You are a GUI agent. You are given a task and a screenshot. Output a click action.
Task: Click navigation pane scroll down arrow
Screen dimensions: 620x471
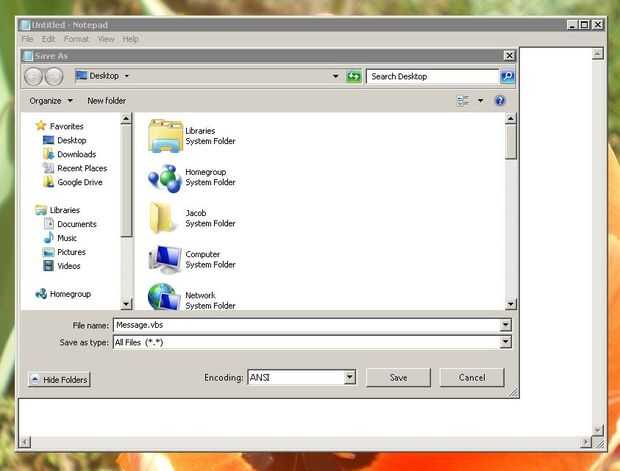coord(126,304)
